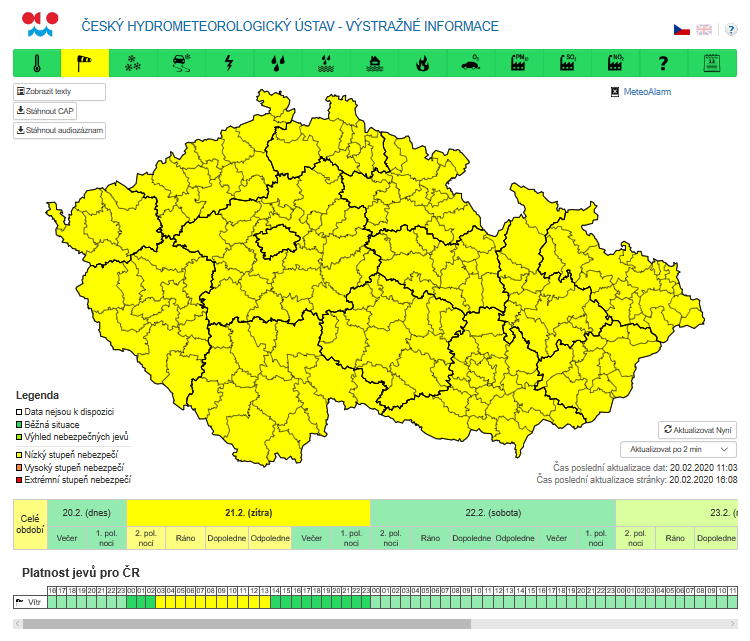Select the 21.2. (zítra) day header

(x=248, y=513)
